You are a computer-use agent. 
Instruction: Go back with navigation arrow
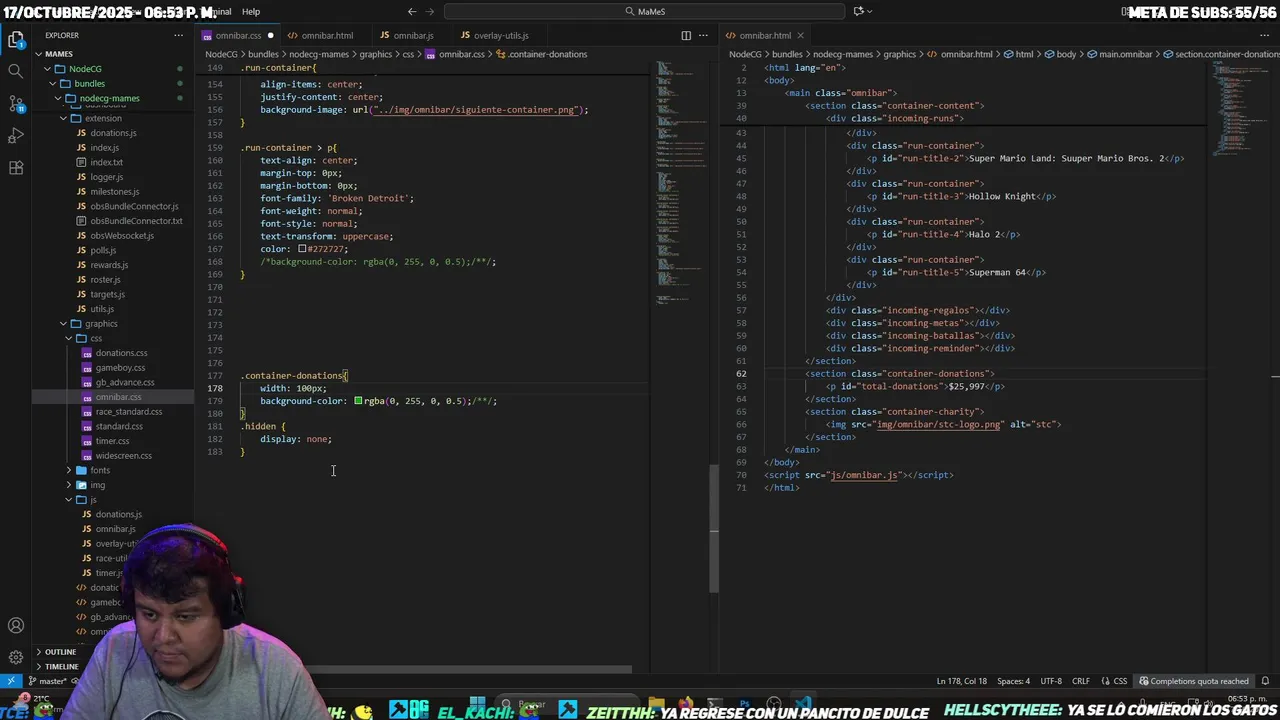pyautogui.click(x=412, y=11)
